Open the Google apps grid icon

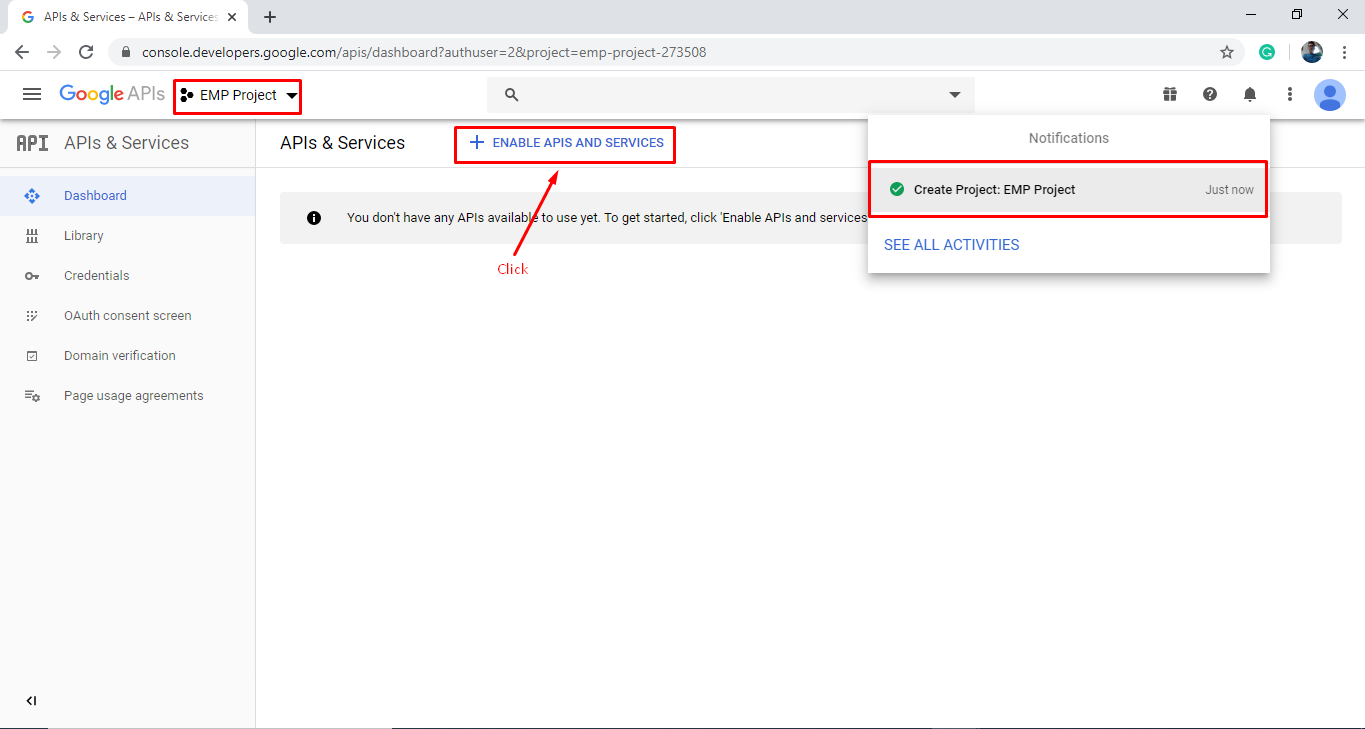point(1169,93)
